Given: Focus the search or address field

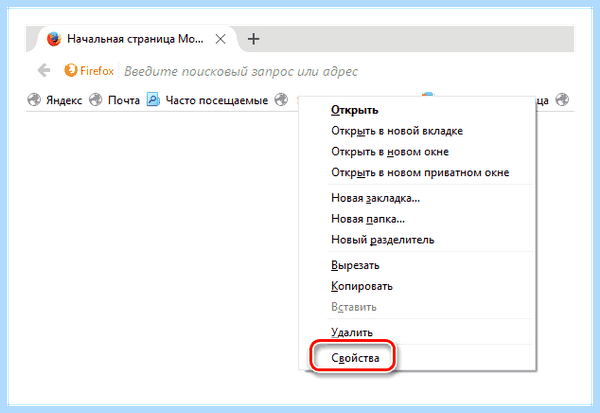Looking at the screenshot, I should (x=241, y=71).
